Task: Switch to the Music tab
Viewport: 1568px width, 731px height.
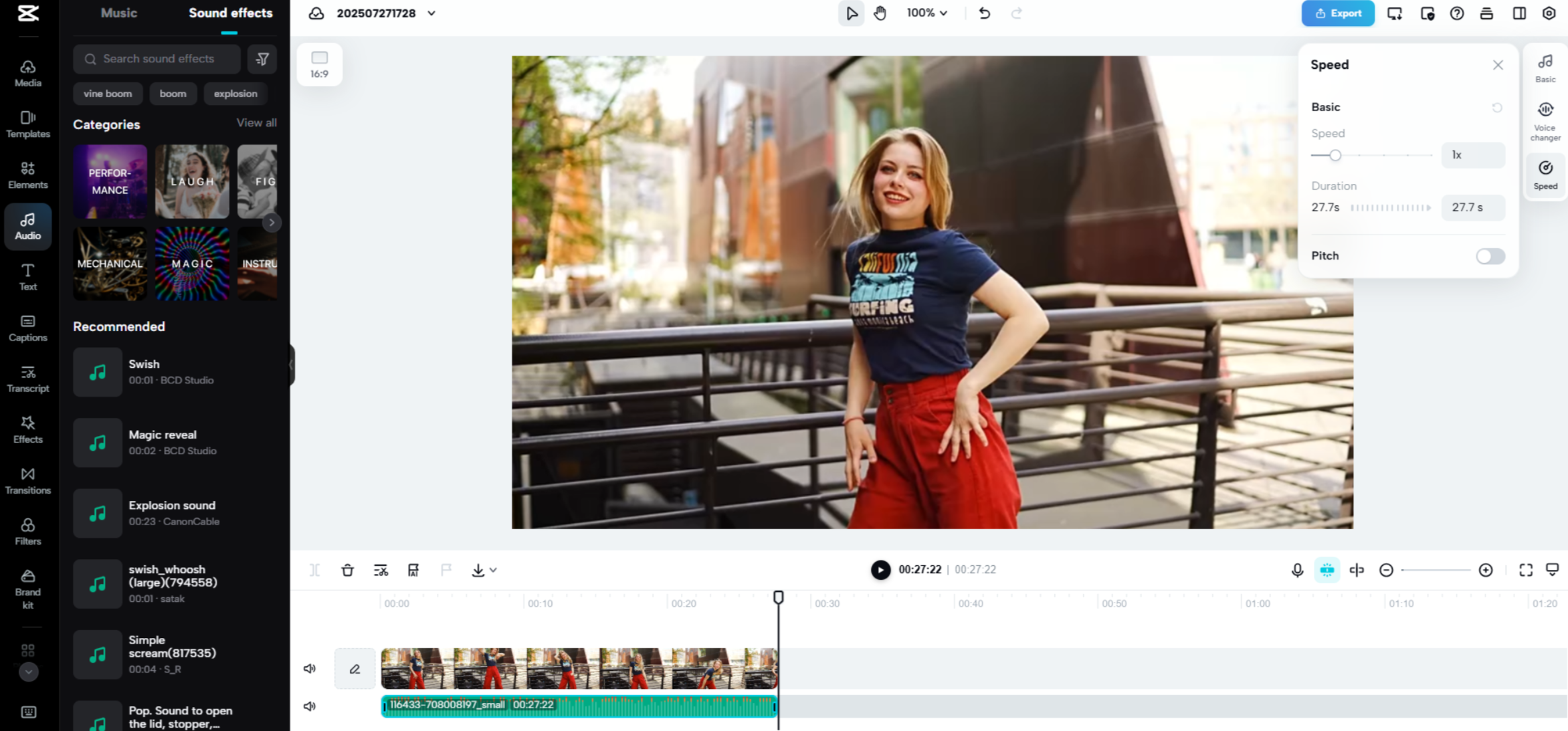Action: (x=118, y=13)
